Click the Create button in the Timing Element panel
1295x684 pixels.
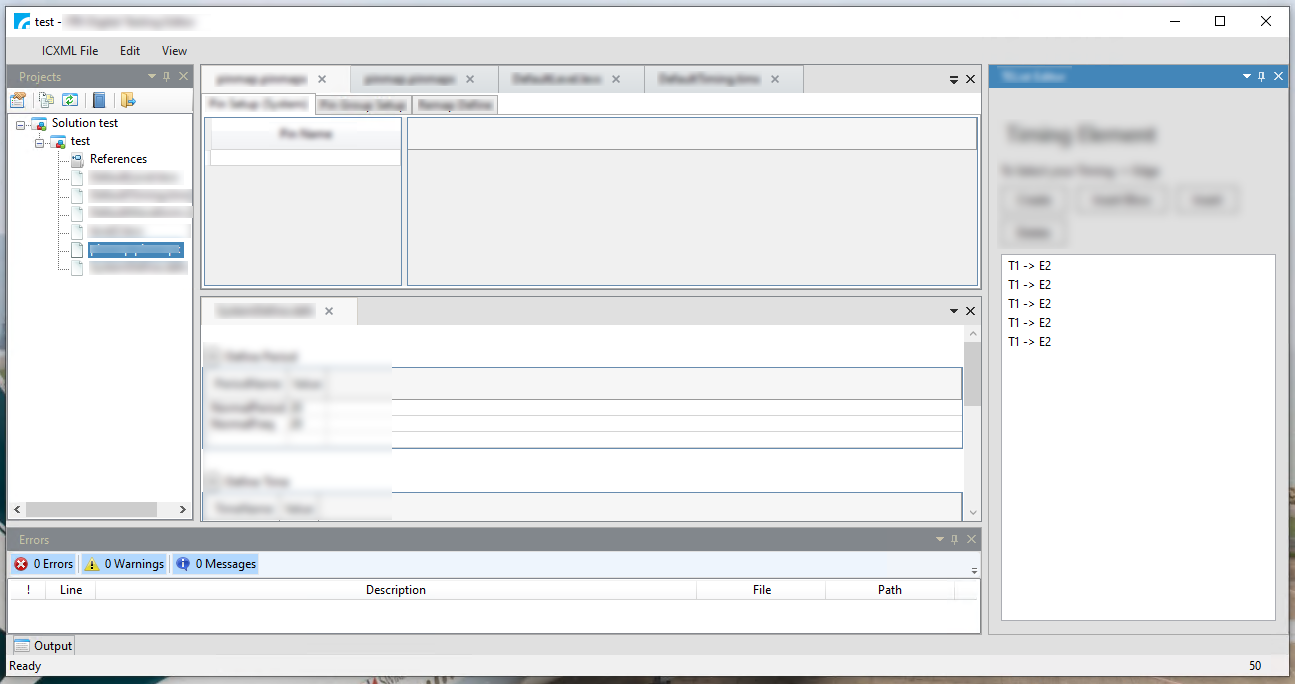[1033, 199]
